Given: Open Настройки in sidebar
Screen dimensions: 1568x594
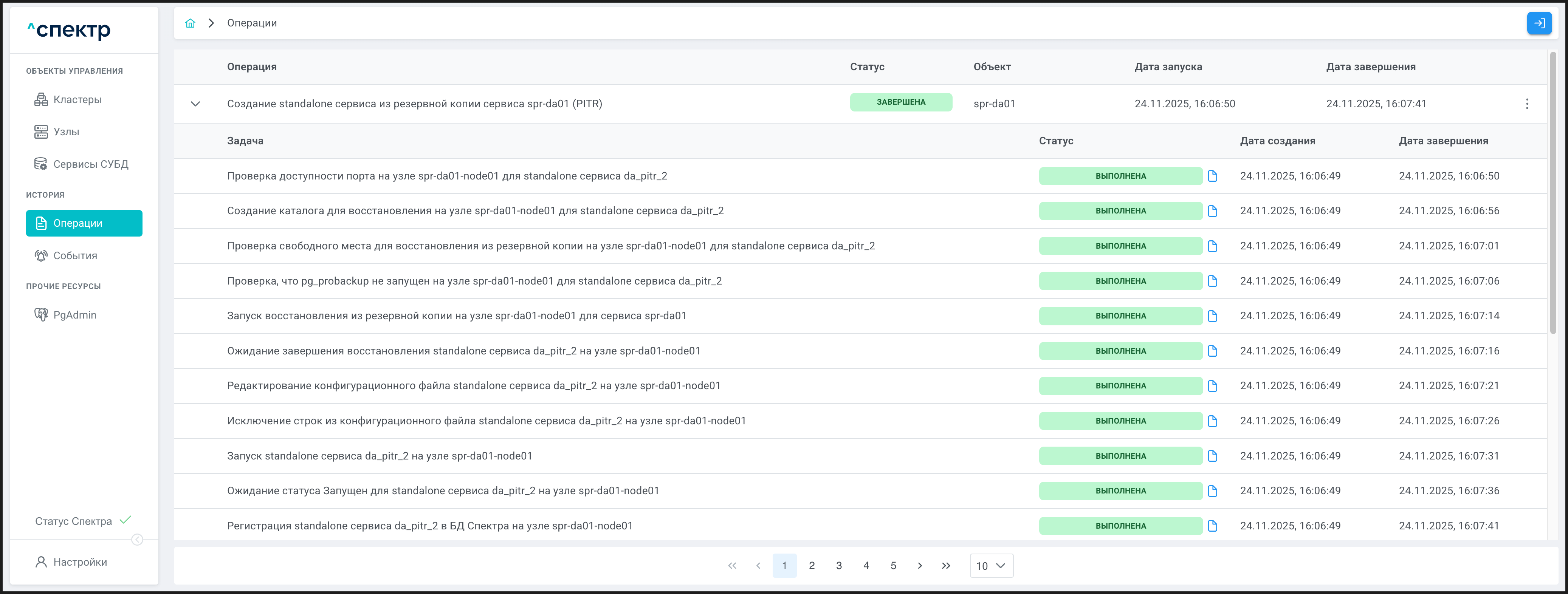Looking at the screenshot, I should (80, 562).
